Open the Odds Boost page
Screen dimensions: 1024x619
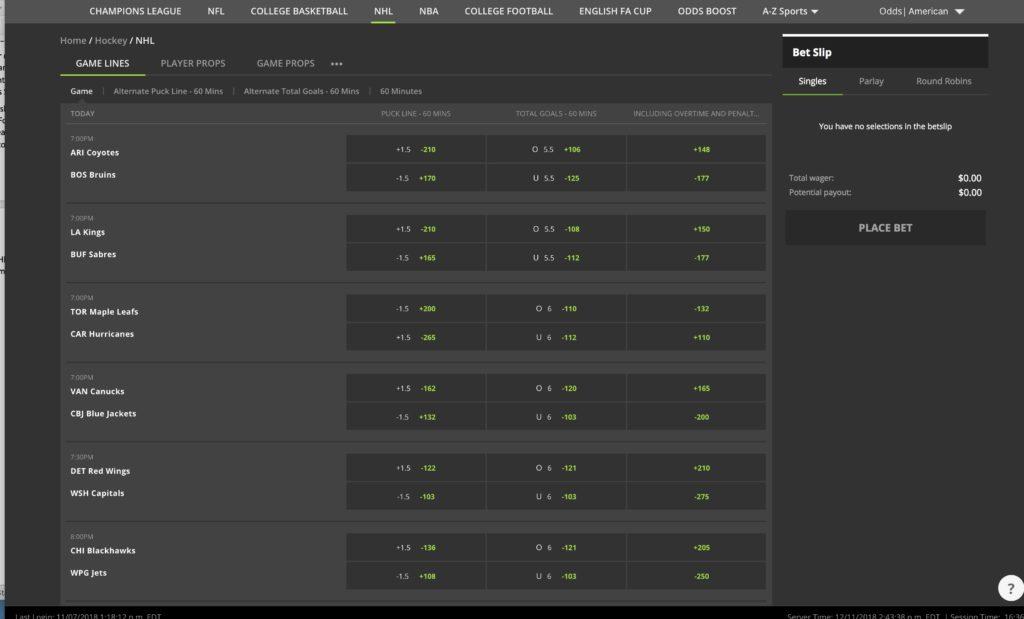click(x=707, y=11)
